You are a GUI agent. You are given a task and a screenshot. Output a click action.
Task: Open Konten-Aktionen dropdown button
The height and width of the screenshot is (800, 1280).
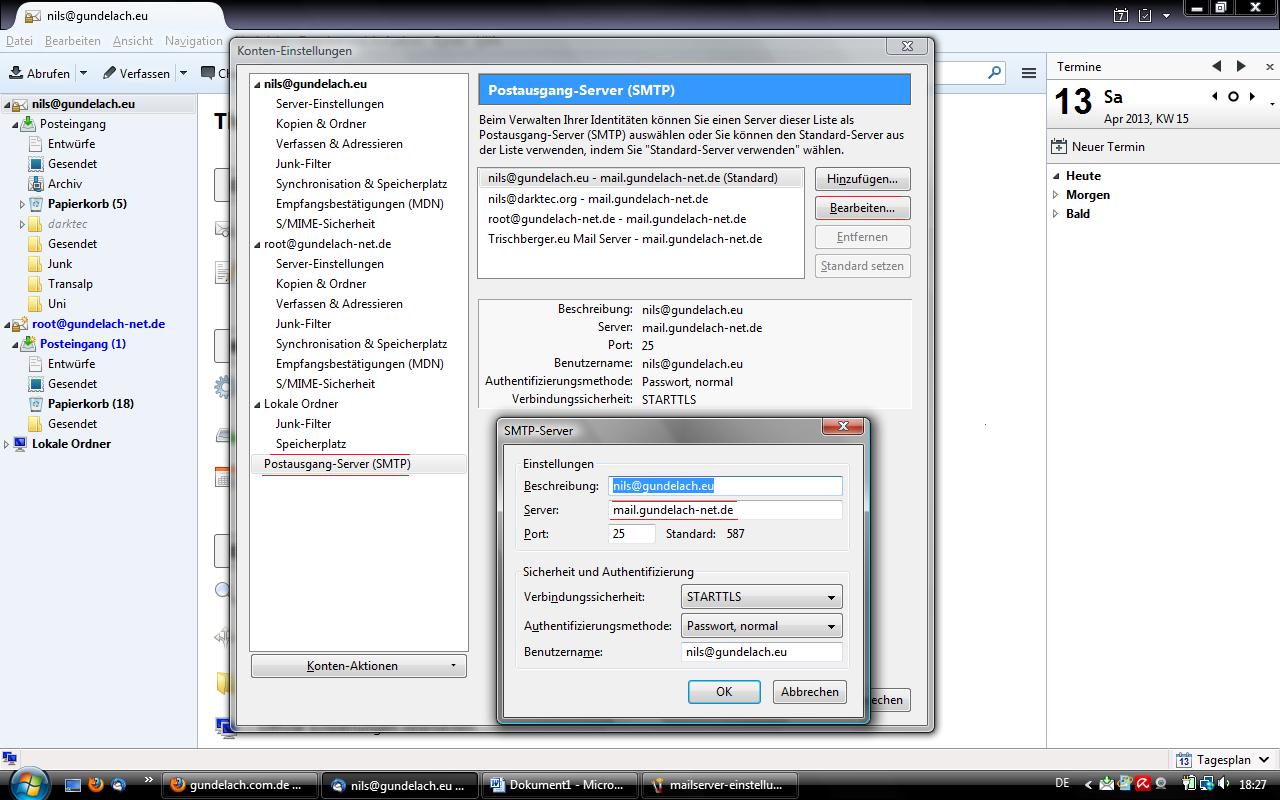358,666
